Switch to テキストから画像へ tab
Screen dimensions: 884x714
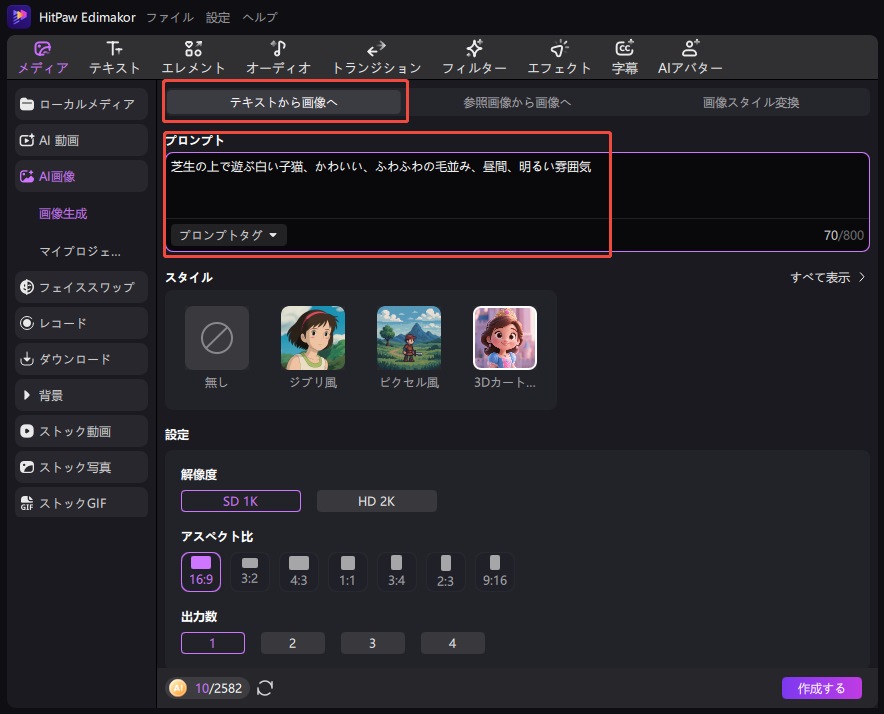point(284,102)
